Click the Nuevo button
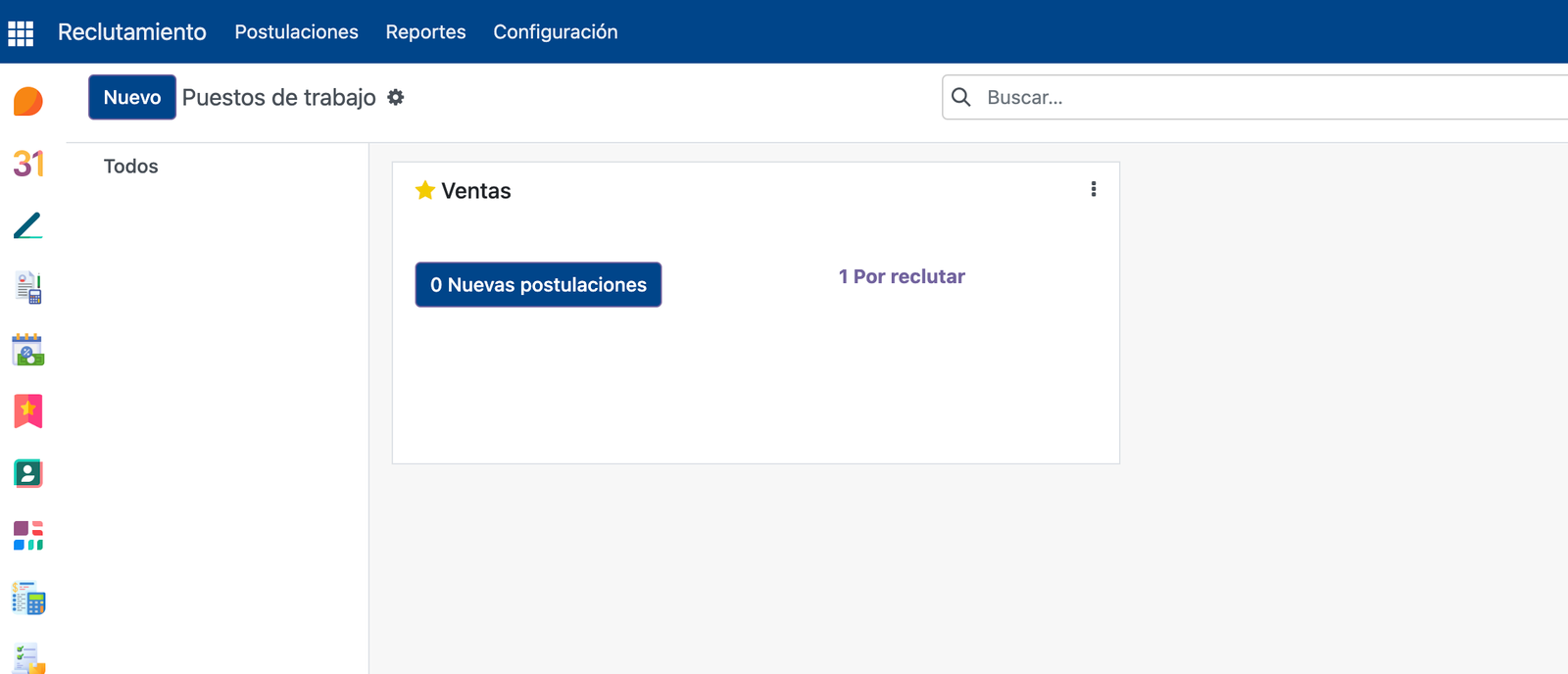Screen dimensions: 1568x674 pos(132,97)
